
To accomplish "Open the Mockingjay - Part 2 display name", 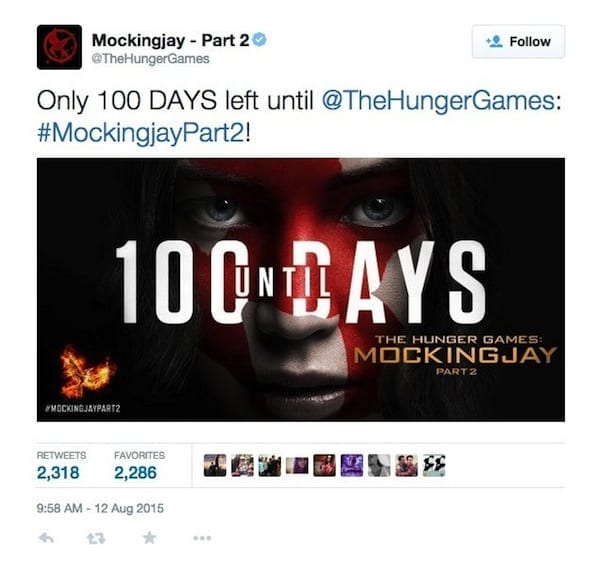I will pyautogui.click(x=171, y=40).
